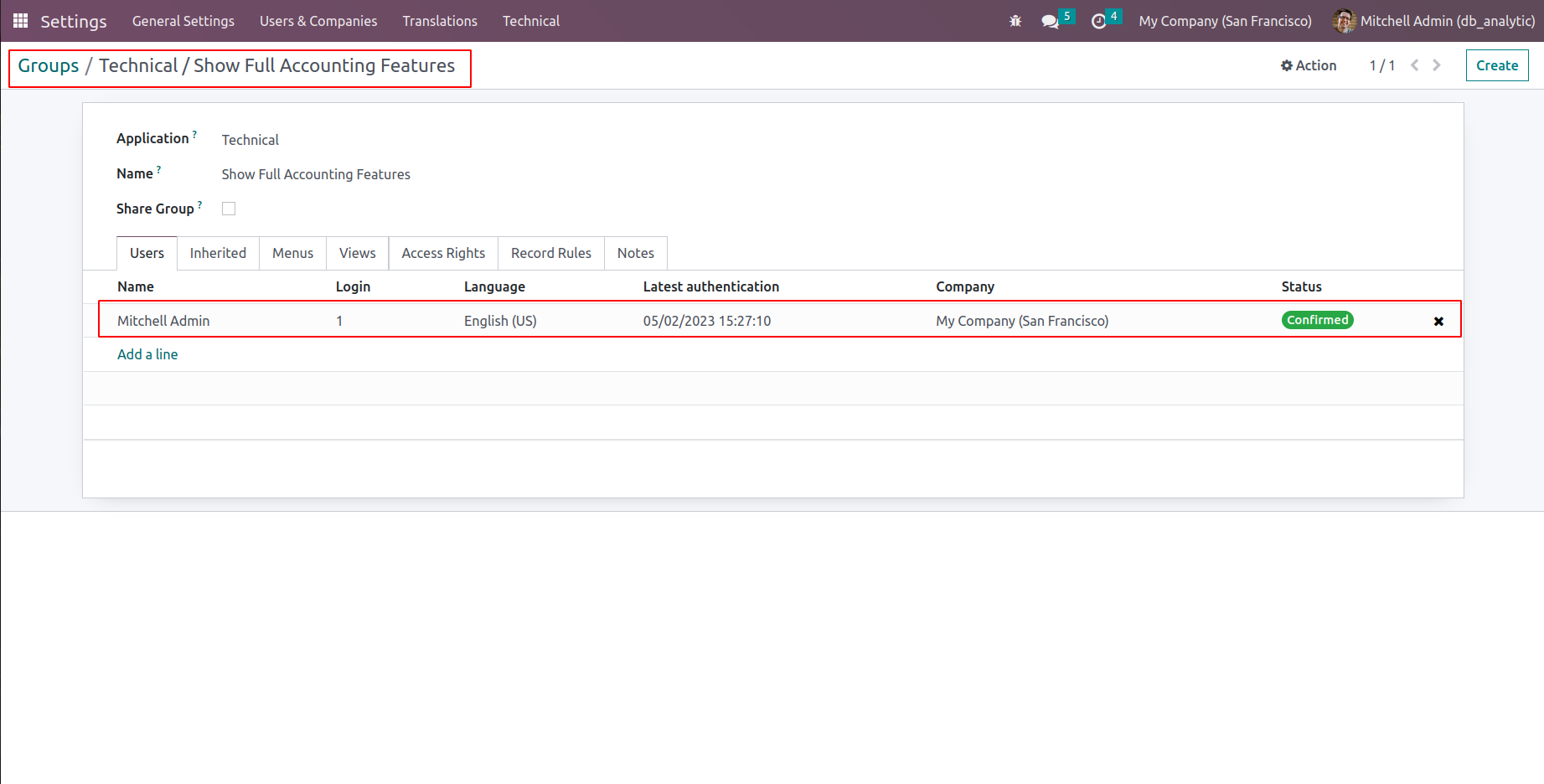Open the Users & Companies menu

318,21
